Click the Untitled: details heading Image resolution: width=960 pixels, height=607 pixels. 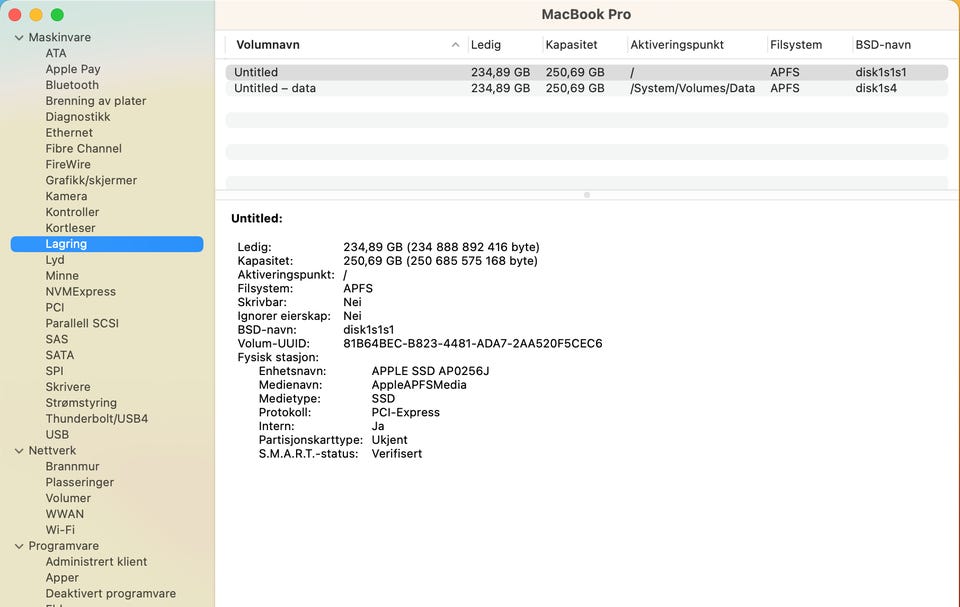tap(257, 219)
